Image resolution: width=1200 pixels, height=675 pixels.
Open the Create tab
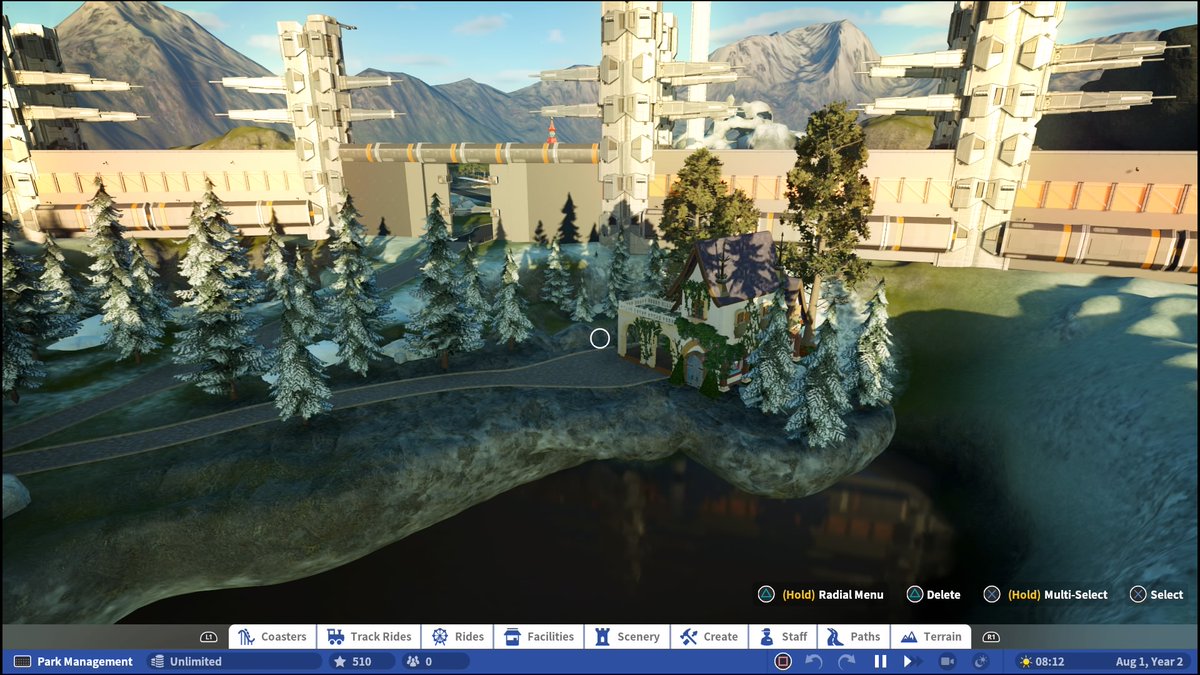(x=709, y=636)
